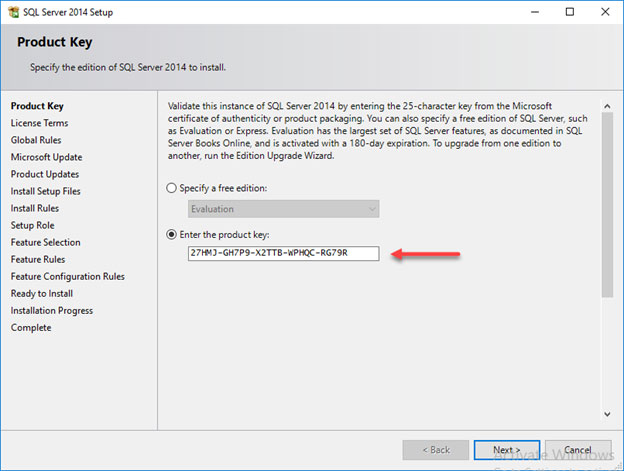The height and width of the screenshot is (471, 624).
Task: Click the product key input field
Action: coord(283,253)
